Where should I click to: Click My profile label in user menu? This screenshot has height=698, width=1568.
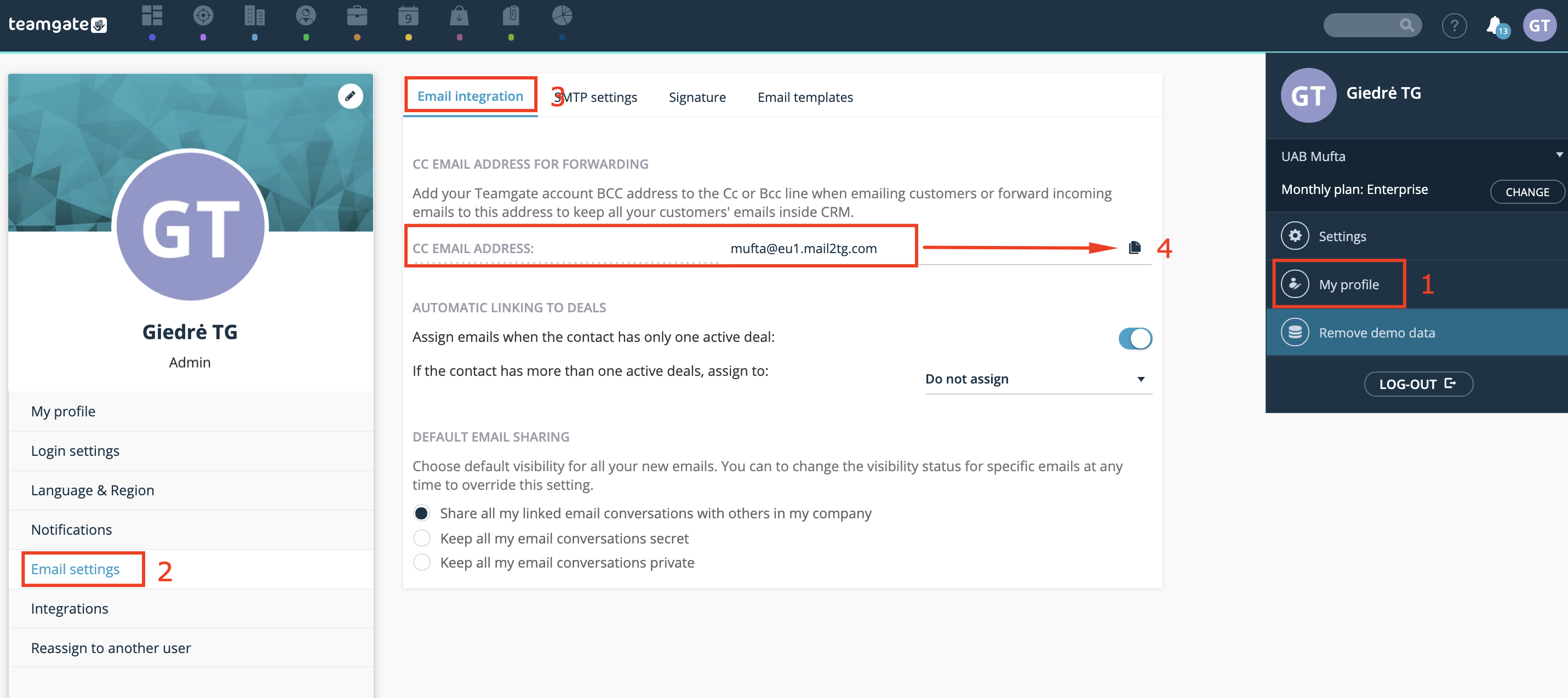click(1349, 284)
